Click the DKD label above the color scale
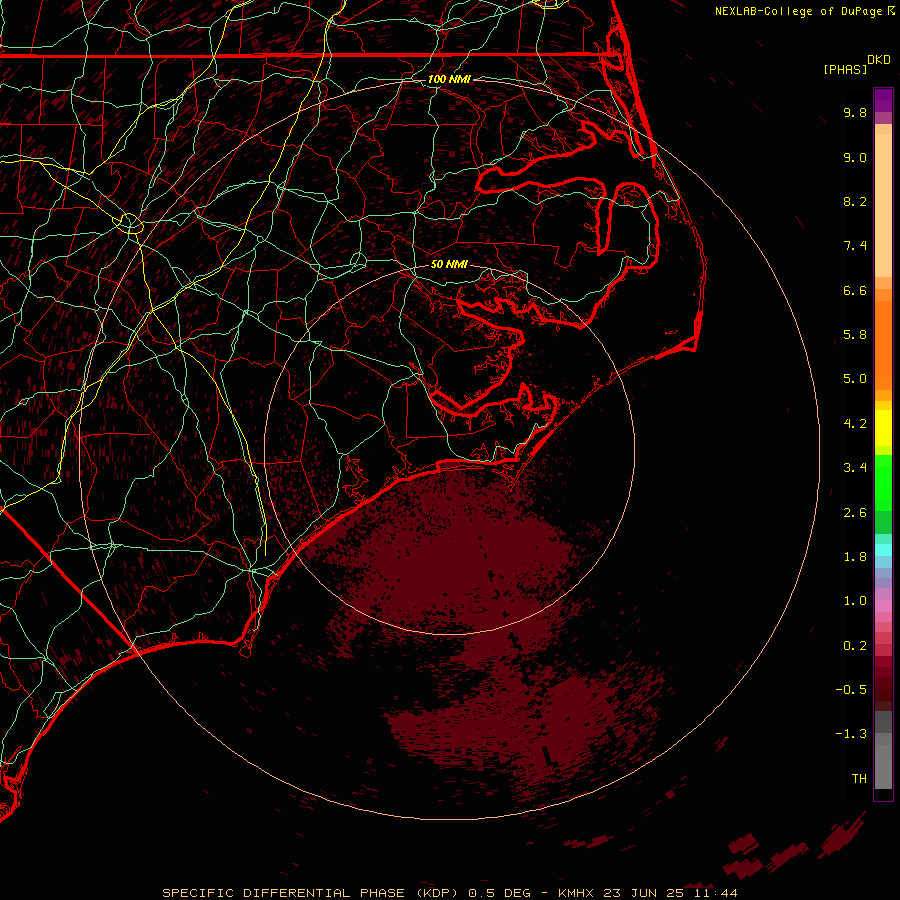 (x=879, y=60)
